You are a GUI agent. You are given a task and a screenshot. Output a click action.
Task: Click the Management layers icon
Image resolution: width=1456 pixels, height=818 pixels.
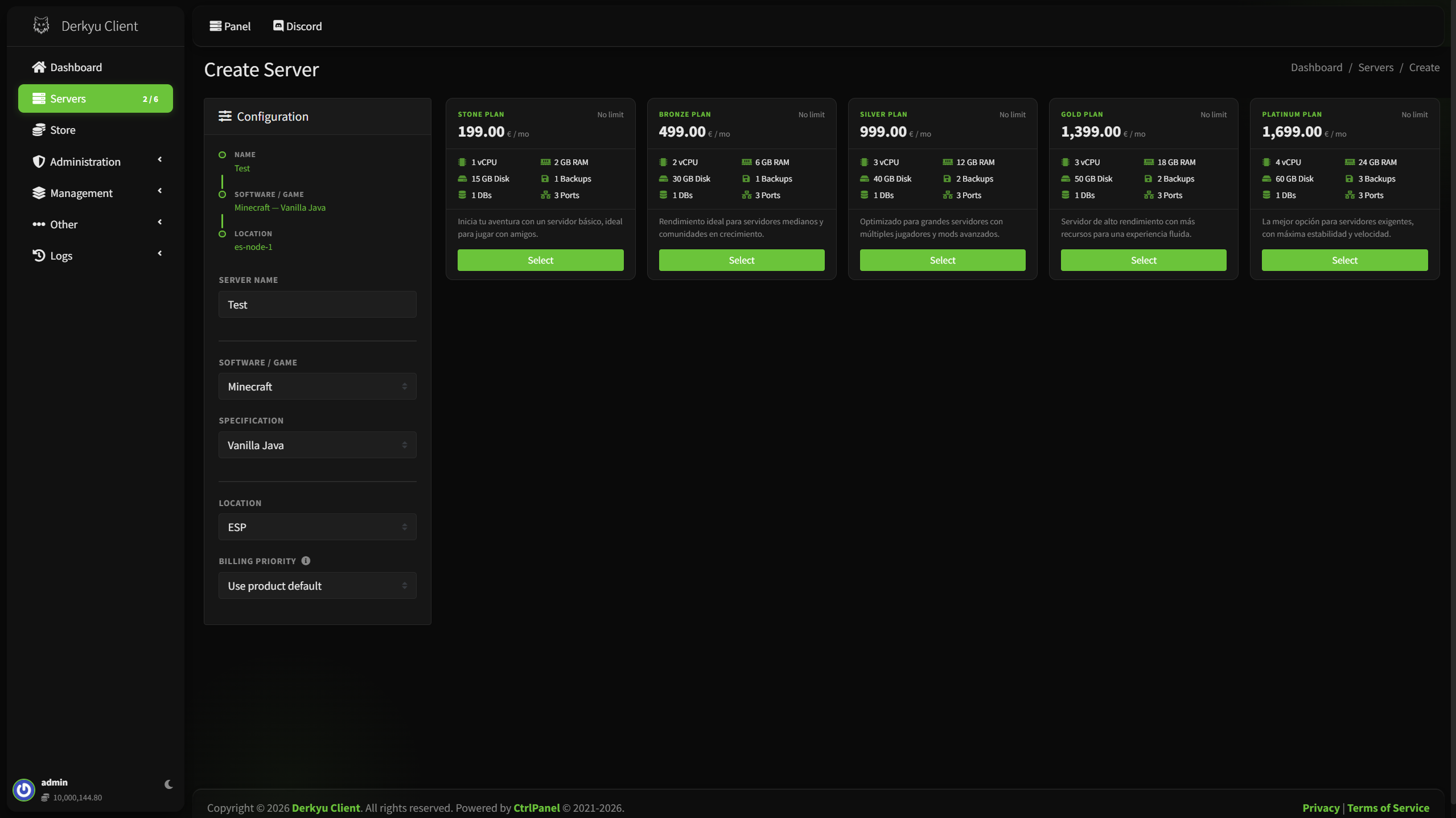[x=39, y=193]
